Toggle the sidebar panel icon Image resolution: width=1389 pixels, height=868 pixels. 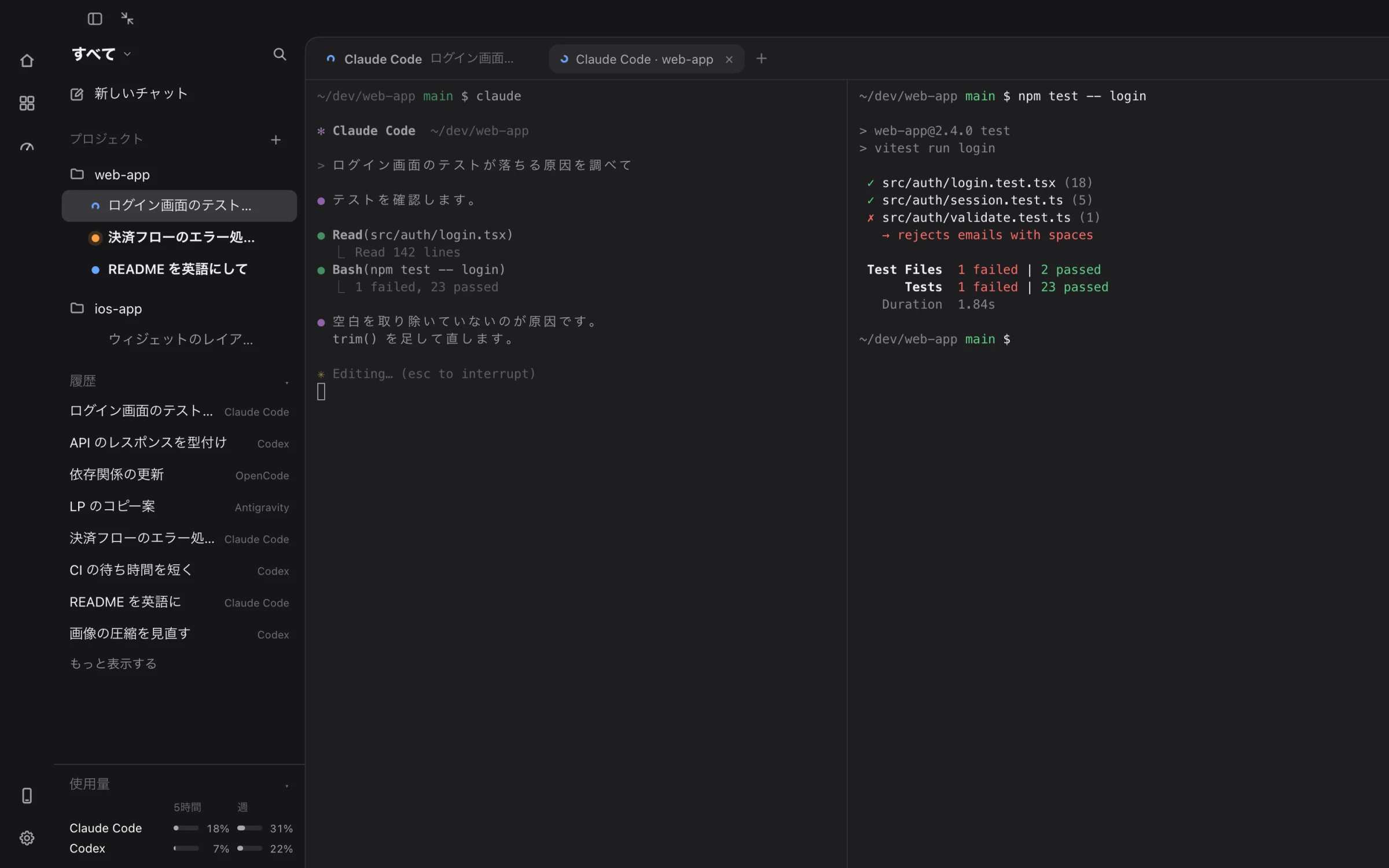[x=95, y=19]
